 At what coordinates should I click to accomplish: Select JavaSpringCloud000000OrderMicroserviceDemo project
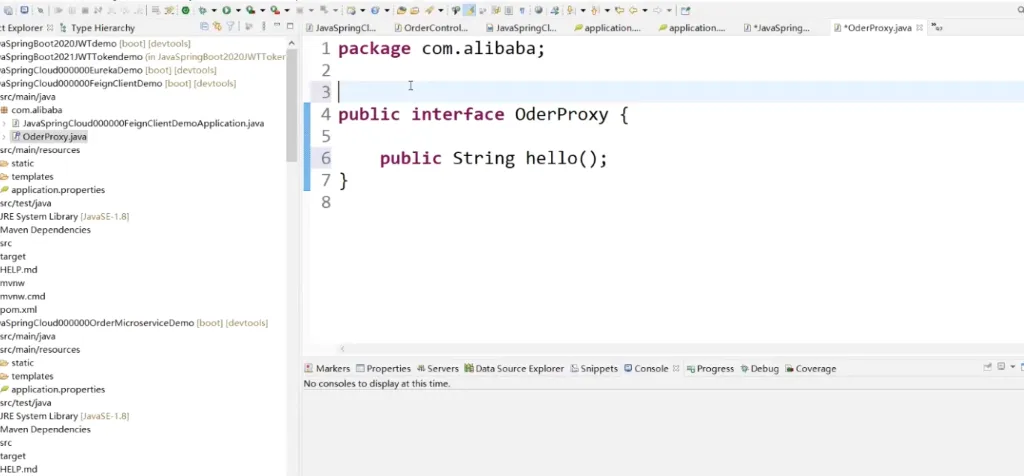click(x=134, y=323)
